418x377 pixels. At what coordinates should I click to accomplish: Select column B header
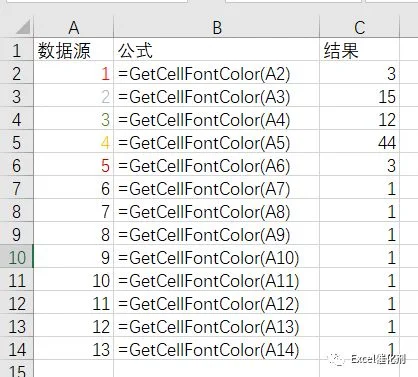(217, 27)
